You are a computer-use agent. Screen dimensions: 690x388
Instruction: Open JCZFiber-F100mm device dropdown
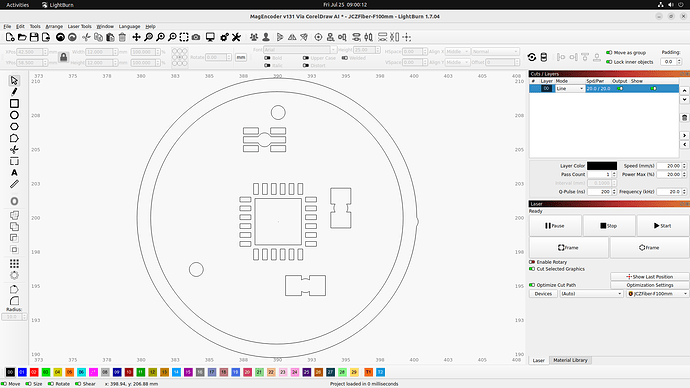(x=657, y=293)
